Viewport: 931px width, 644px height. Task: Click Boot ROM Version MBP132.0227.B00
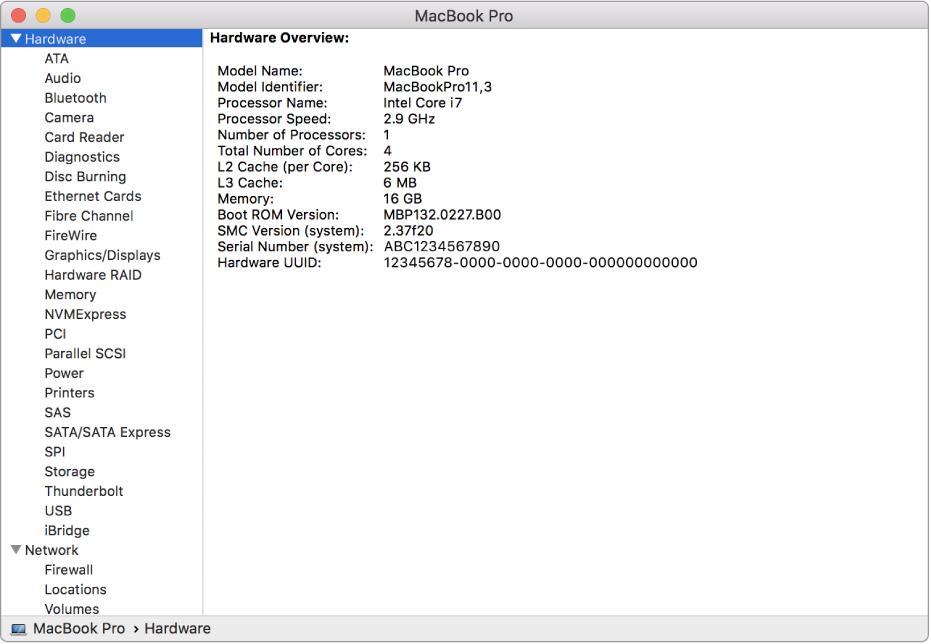coord(442,215)
